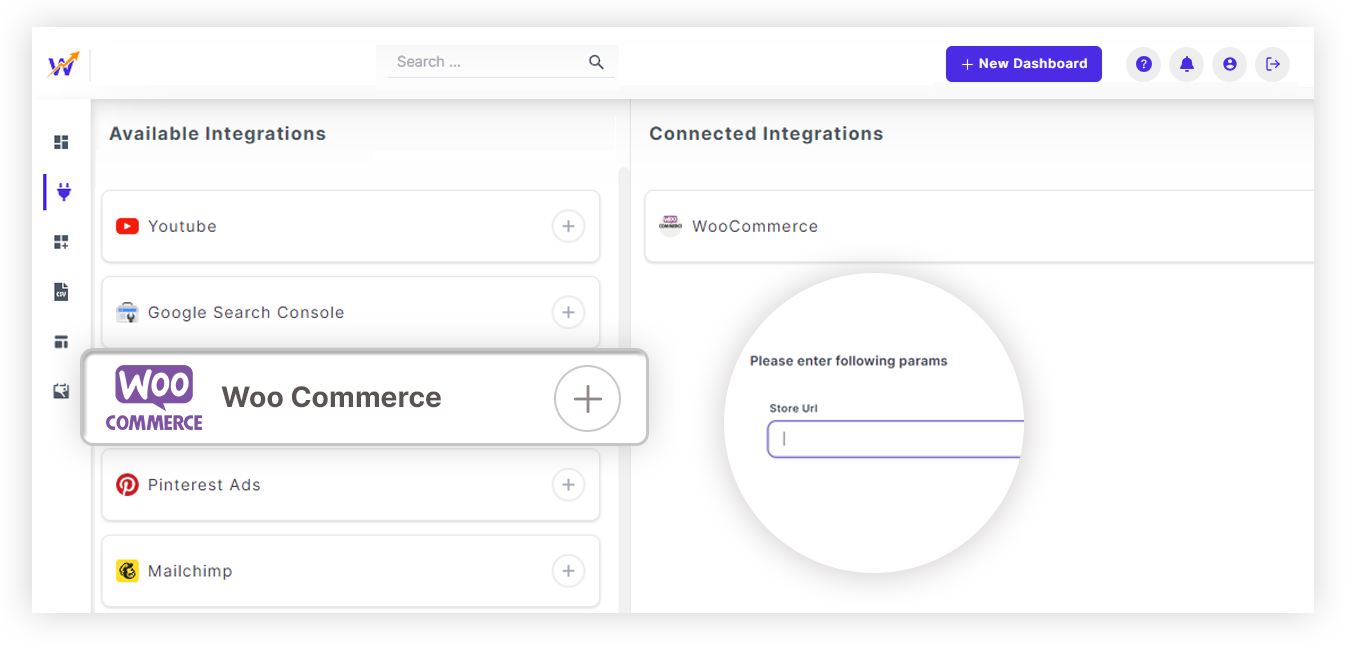Screen dimensions: 1358x648
Task: Add the Pinterest Ads integration
Action: 568,485
